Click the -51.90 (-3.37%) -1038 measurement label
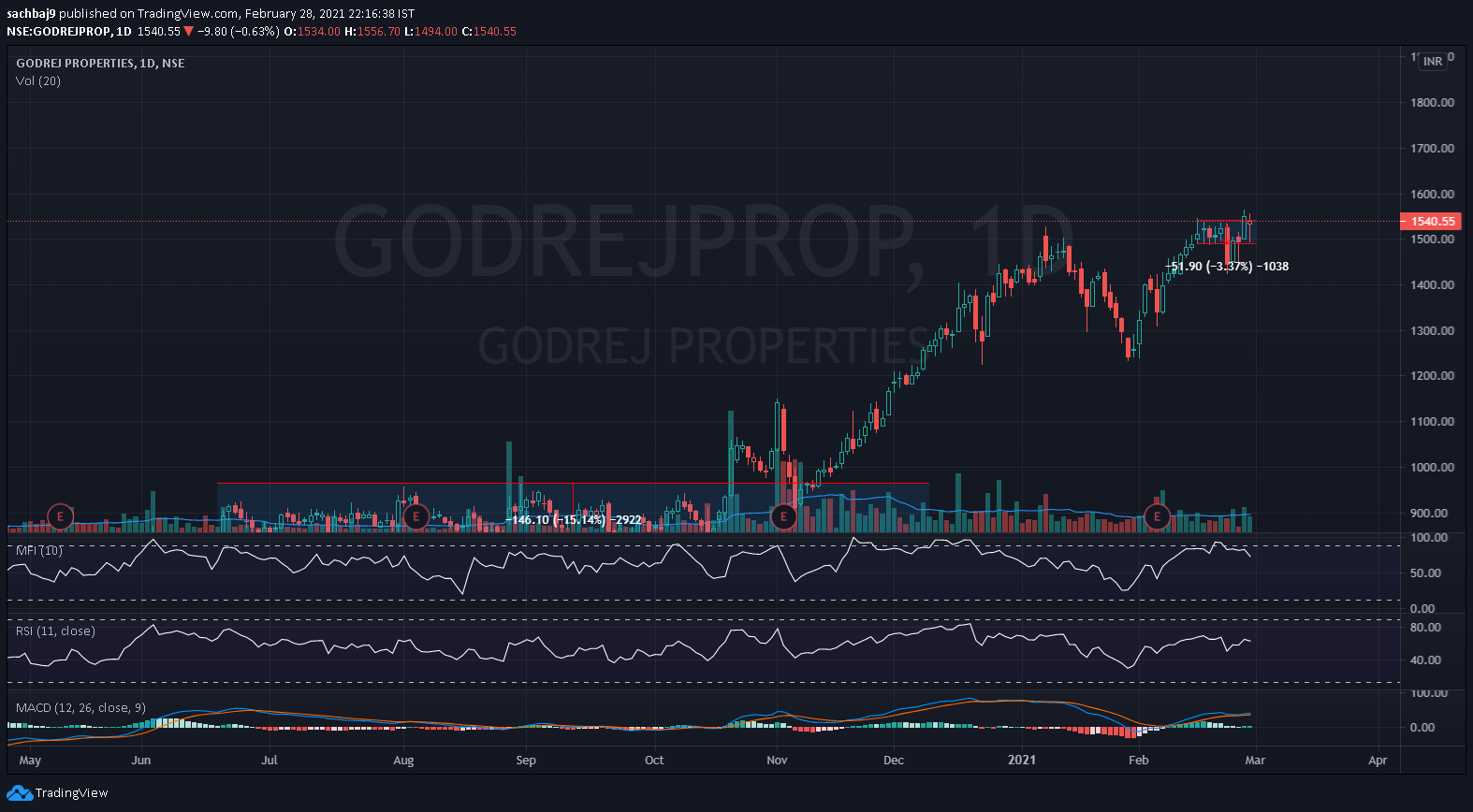 (1227, 267)
